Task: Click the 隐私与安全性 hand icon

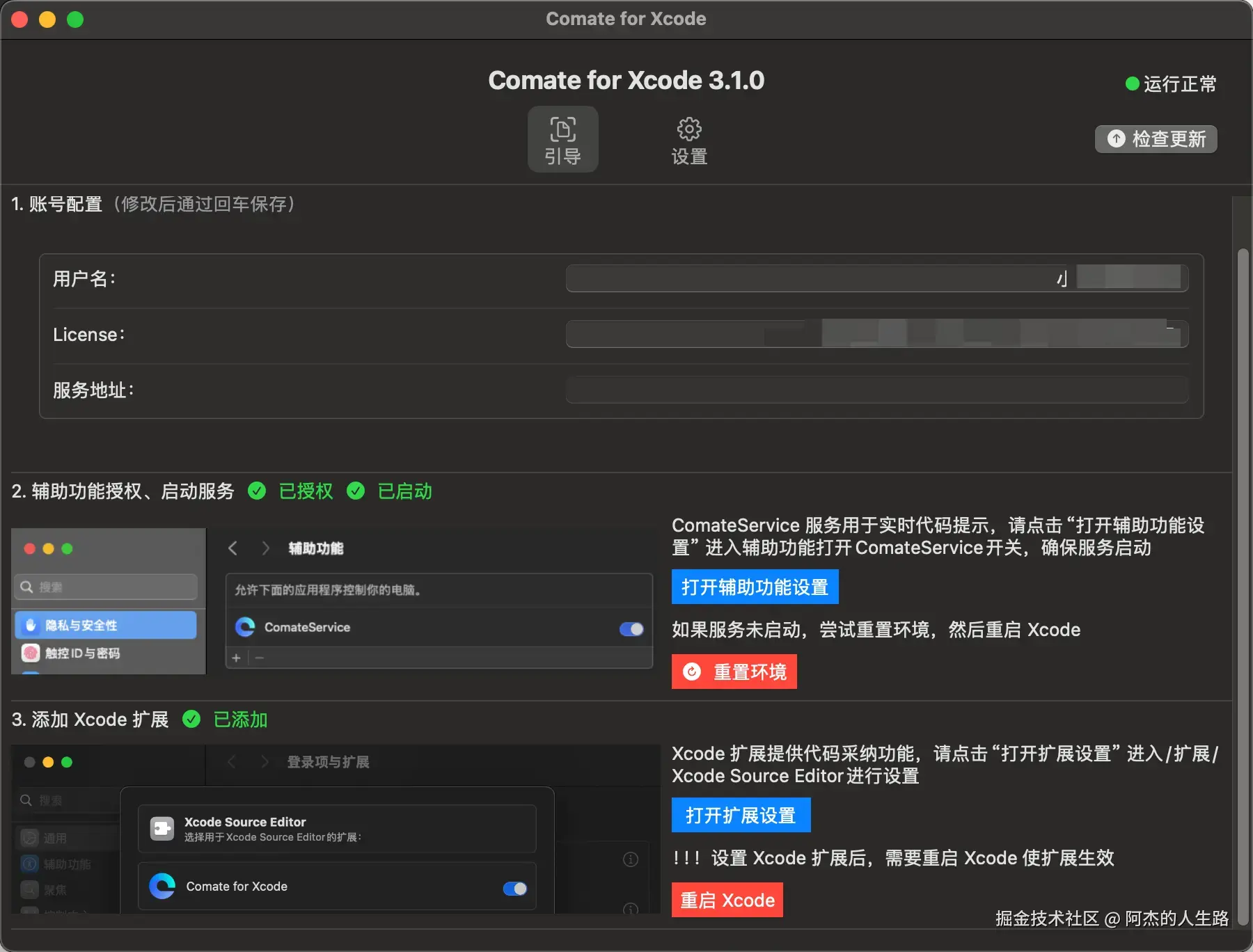Action: point(31,625)
